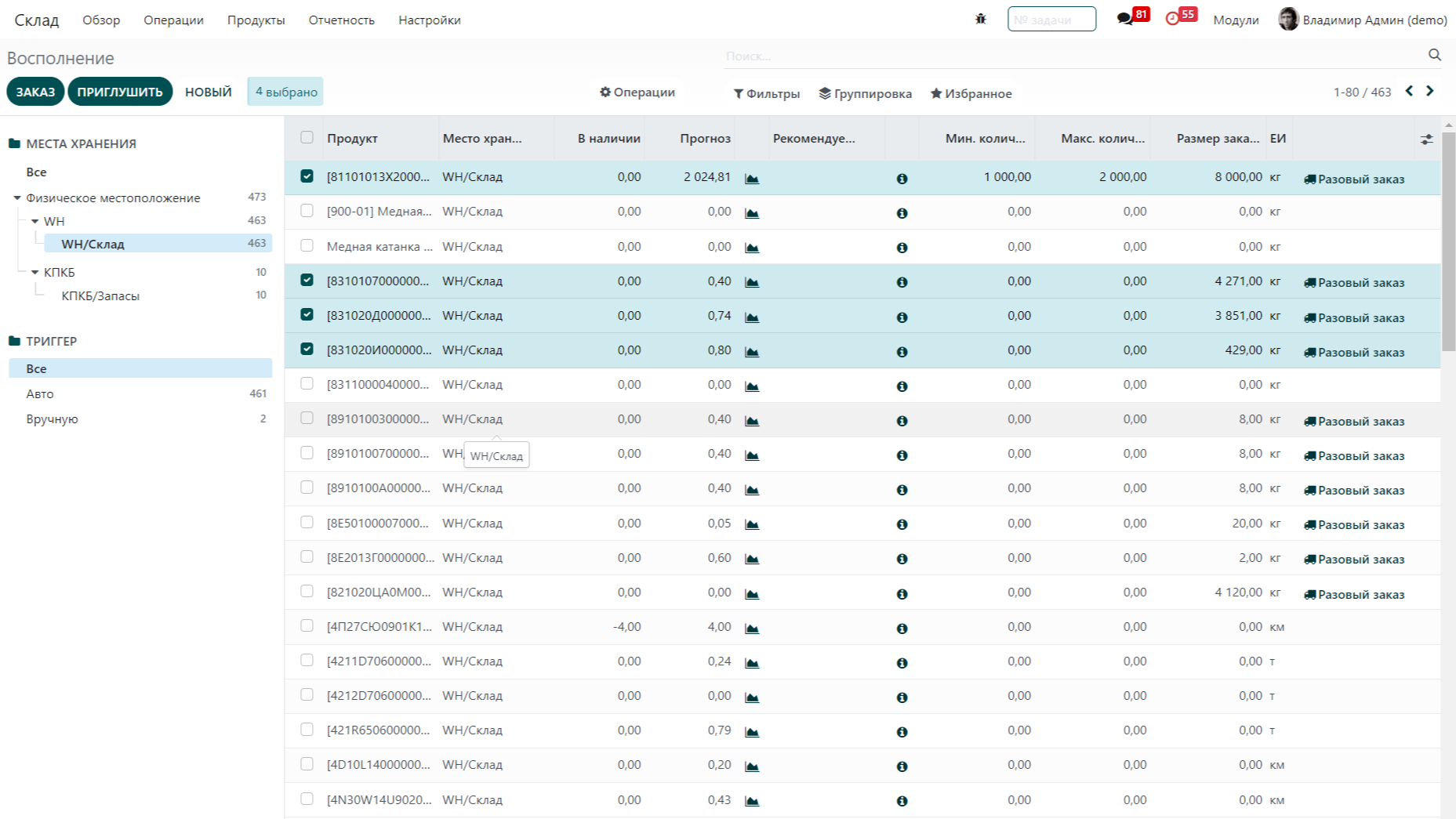Go to previous page arrow
The image size is (1456, 819).
pyautogui.click(x=1409, y=91)
